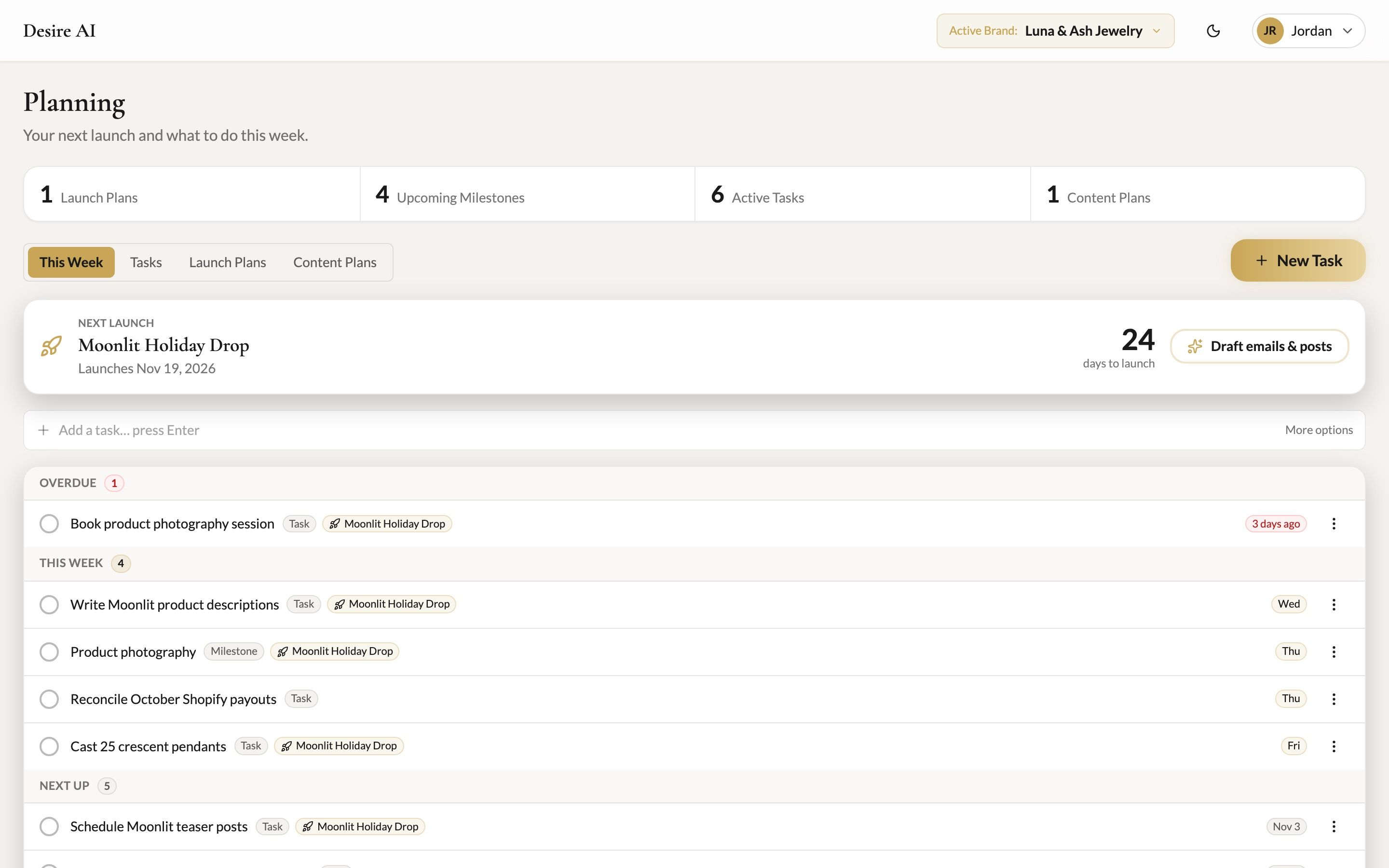Click Moonlit Holiday Drop tag on Write Moonlit product descriptions

pyautogui.click(x=392, y=604)
